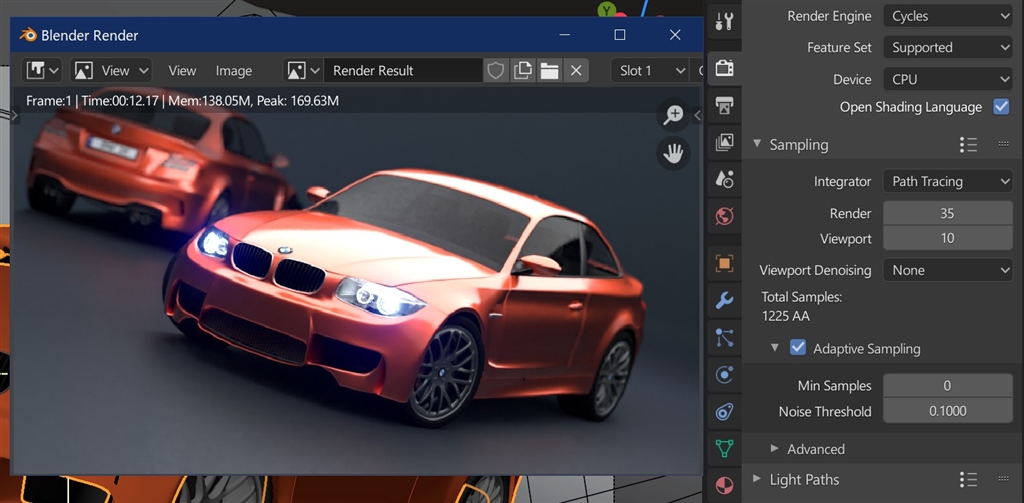Click the Render samples field showing 35
The image size is (1024, 503).
tap(948, 213)
